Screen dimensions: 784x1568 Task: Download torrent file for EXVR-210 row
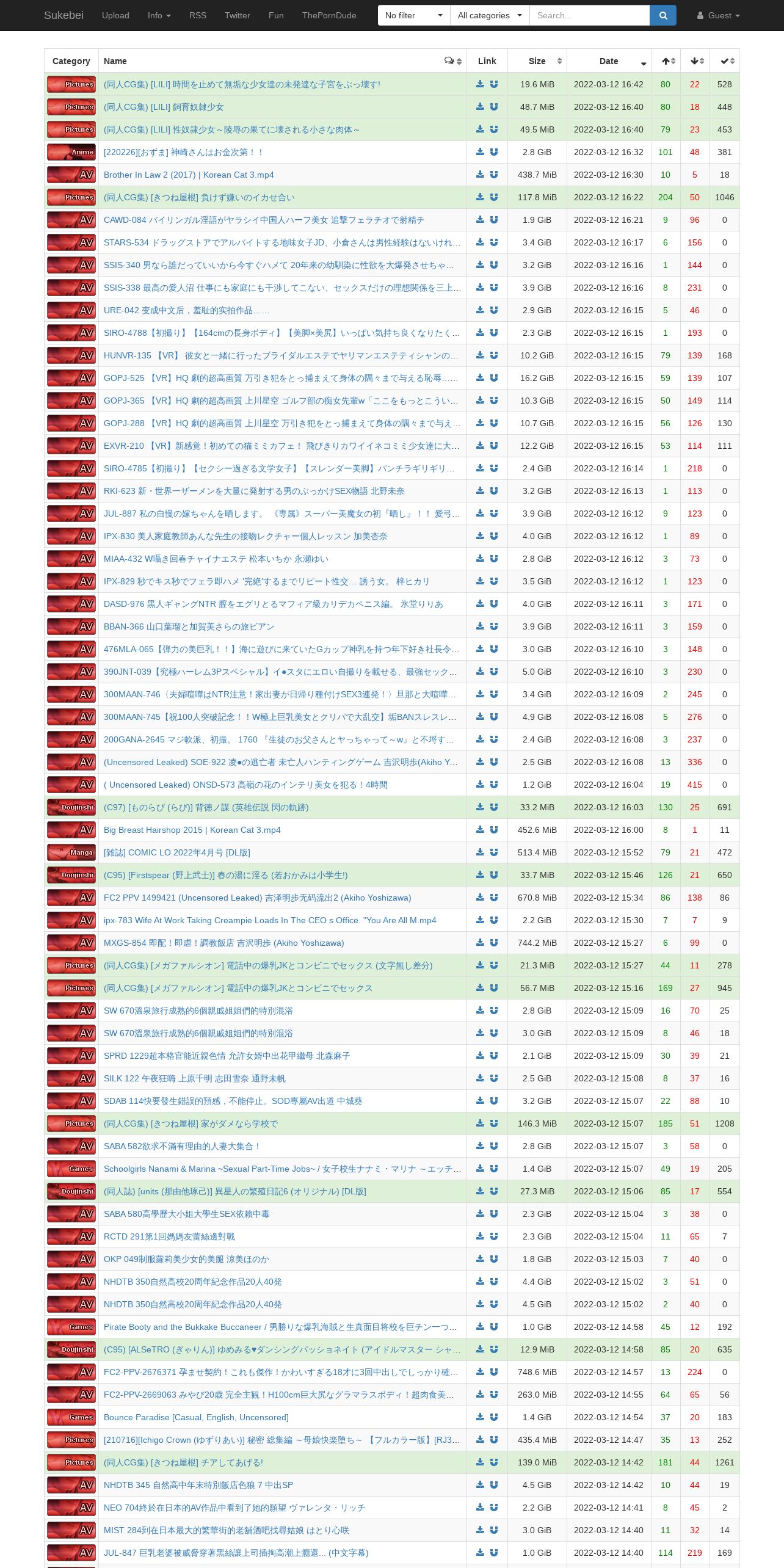coord(480,446)
